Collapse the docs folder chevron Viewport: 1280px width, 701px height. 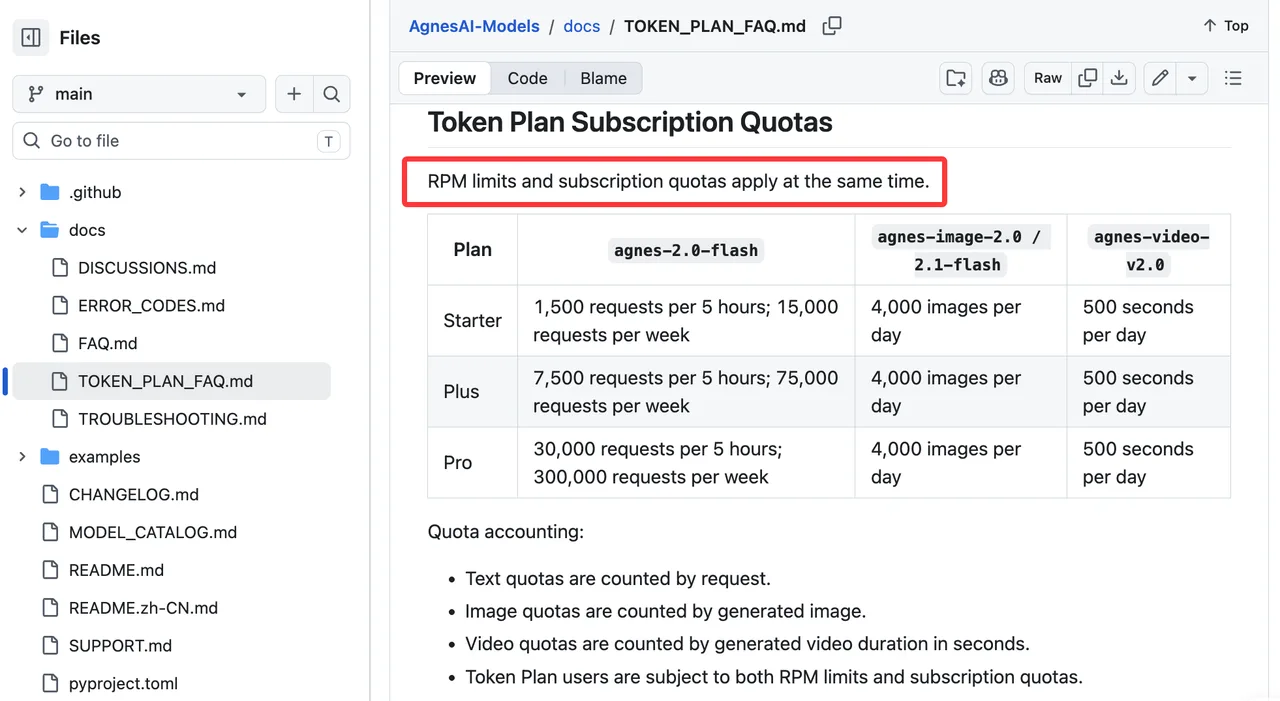[22, 230]
